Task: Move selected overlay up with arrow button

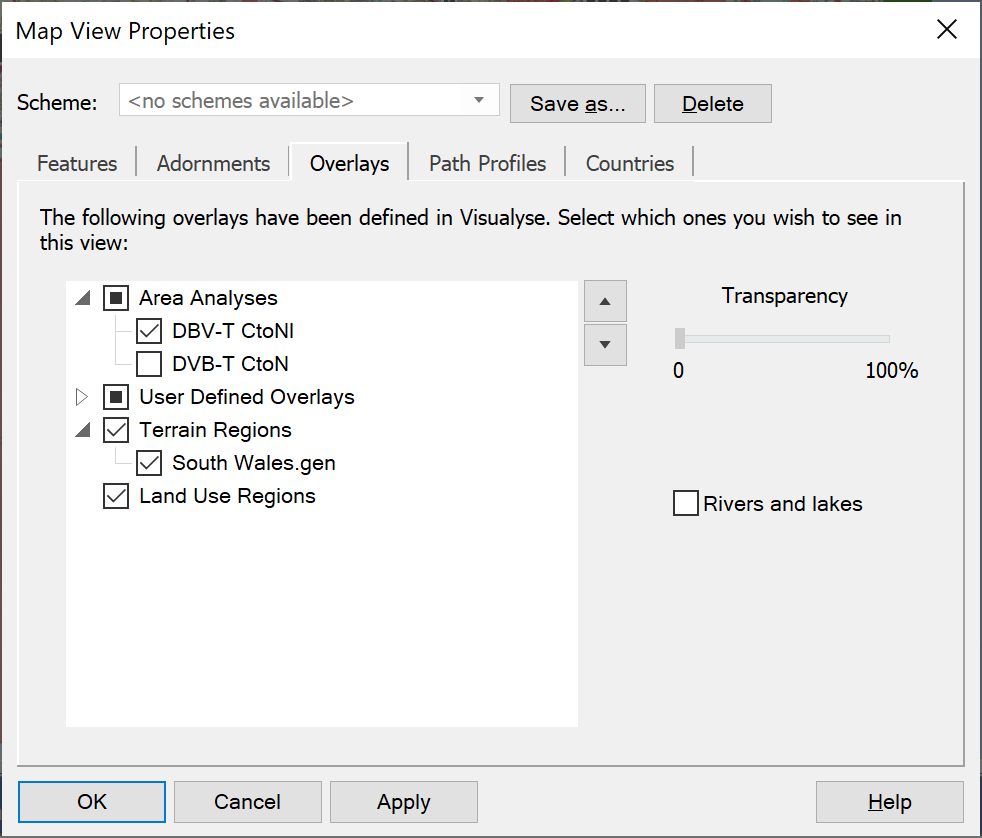Action: tap(605, 301)
